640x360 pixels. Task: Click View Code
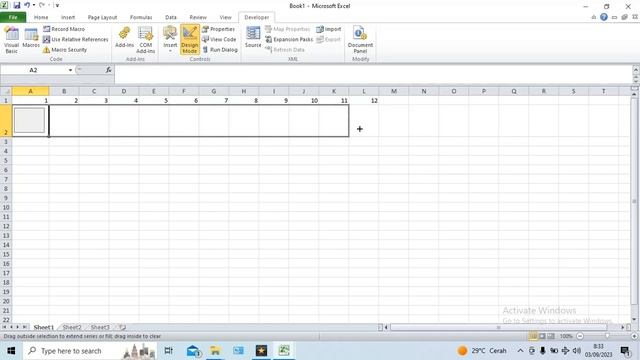[220, 39]
